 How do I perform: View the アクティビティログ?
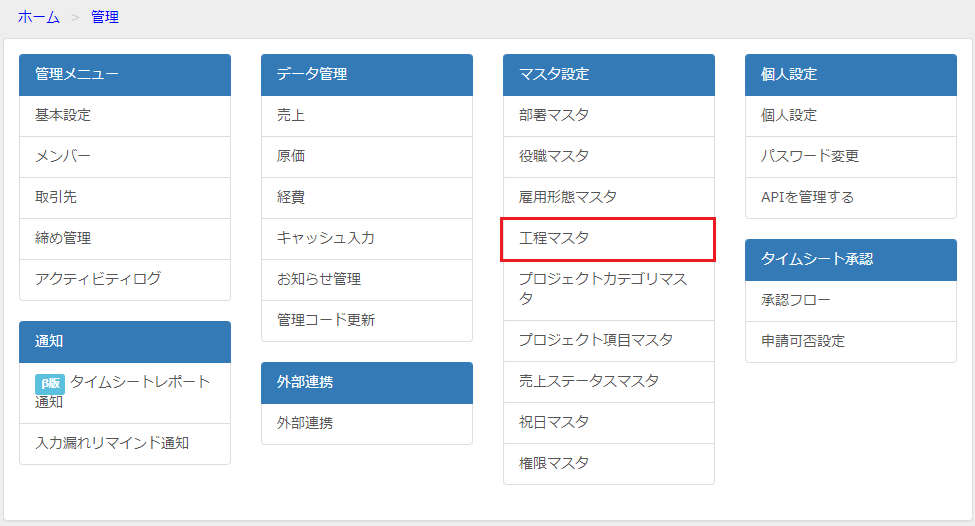point(125,280)
